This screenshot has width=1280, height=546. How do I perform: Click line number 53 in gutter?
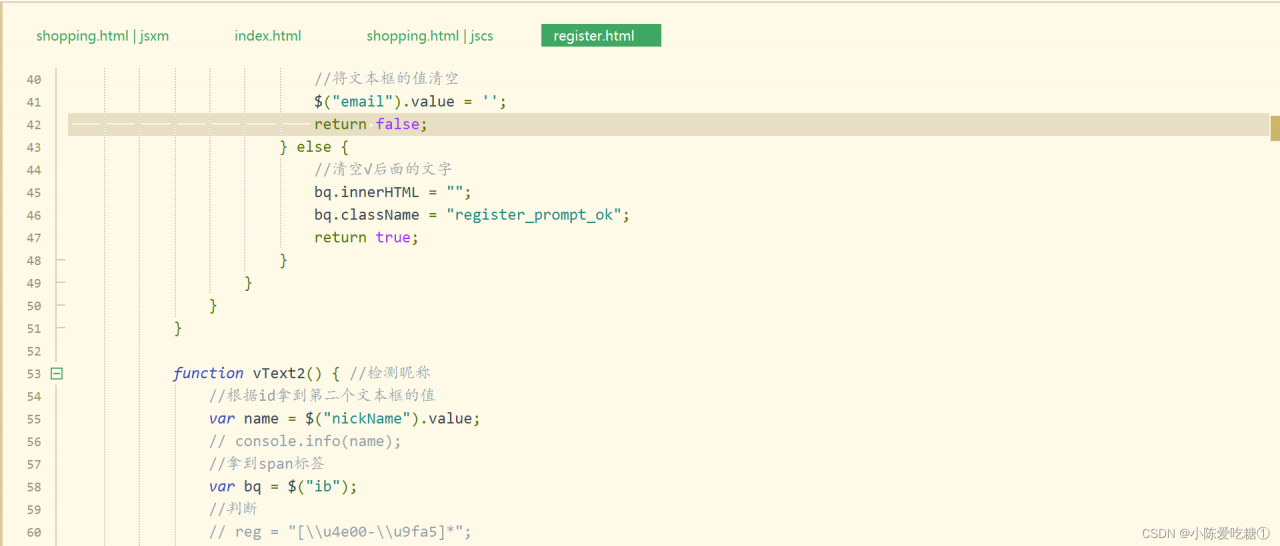tap(34, 374)
